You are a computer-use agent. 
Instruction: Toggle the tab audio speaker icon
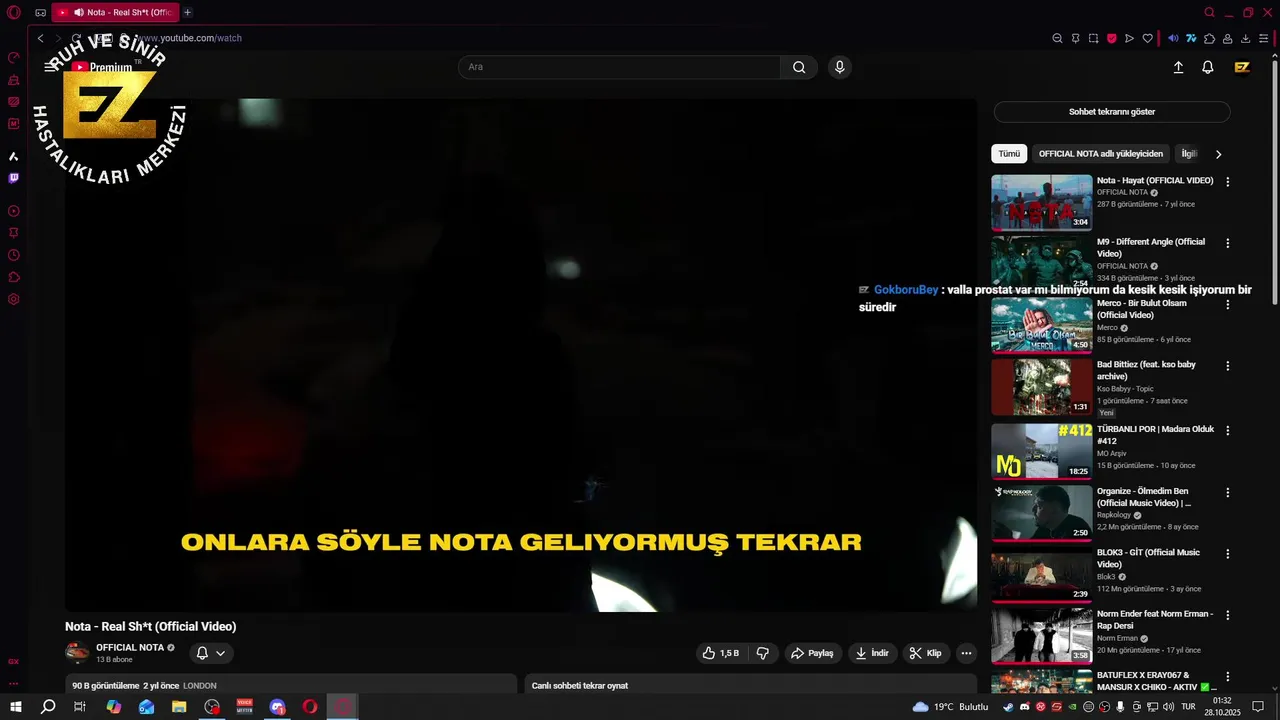(x=78, y=12)
